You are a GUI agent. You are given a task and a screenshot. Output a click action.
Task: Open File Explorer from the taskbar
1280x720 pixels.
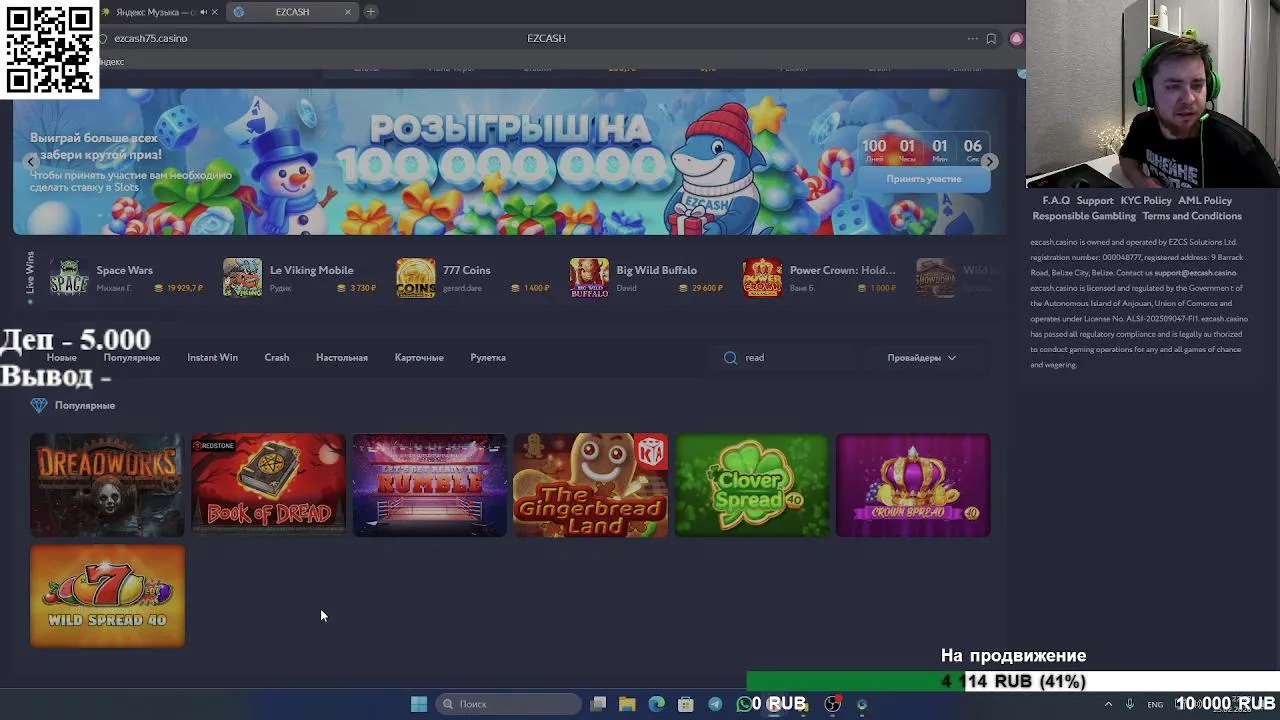(627, 704)
